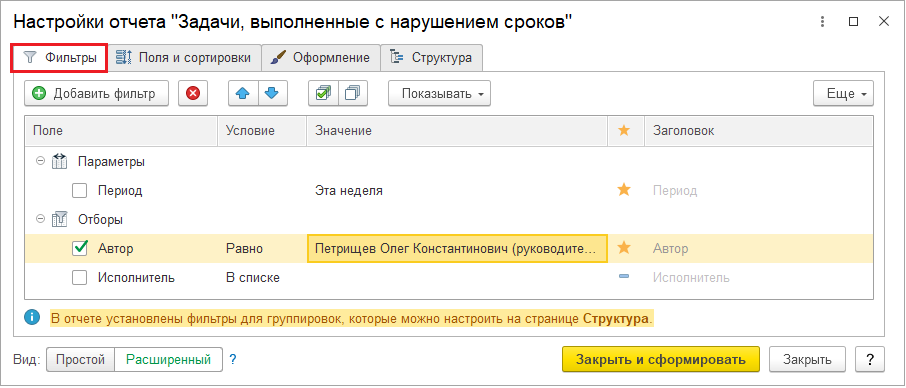The image size is (906, 388).
Task: Maximize the settings window
Action: point(853,22)
